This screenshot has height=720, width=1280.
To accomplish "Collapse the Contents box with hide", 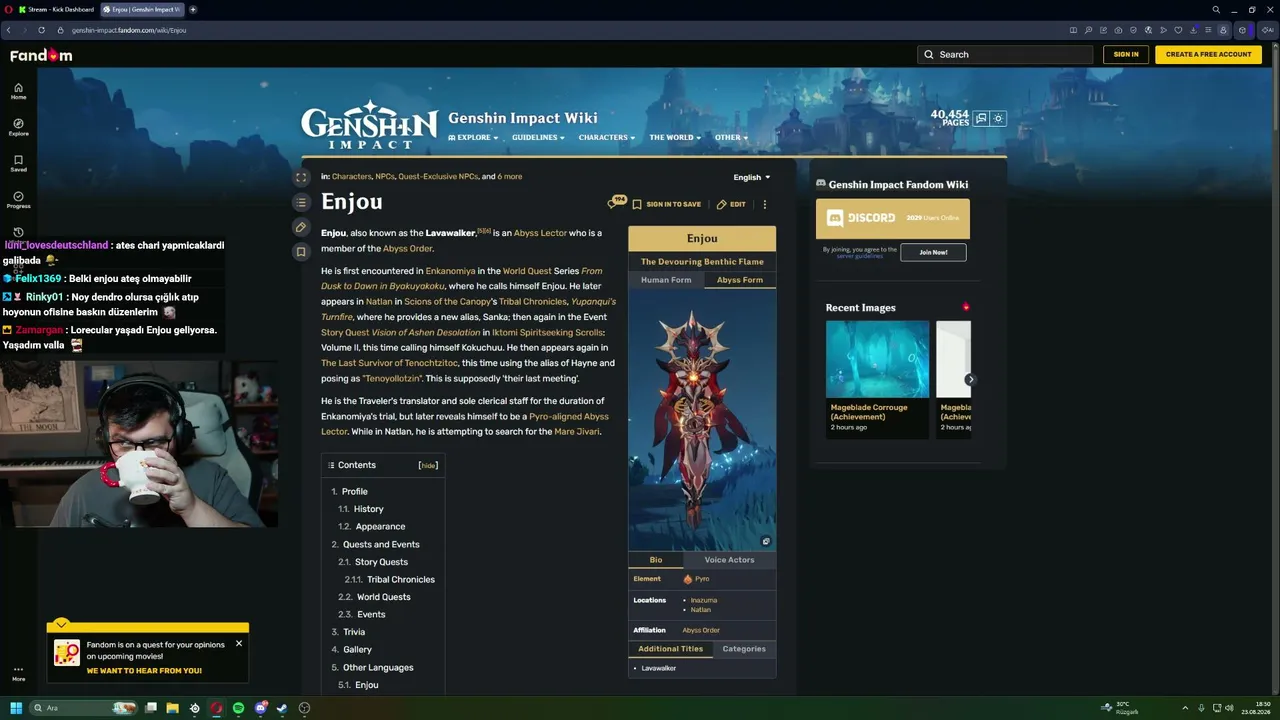I will (x=428, y=465).
